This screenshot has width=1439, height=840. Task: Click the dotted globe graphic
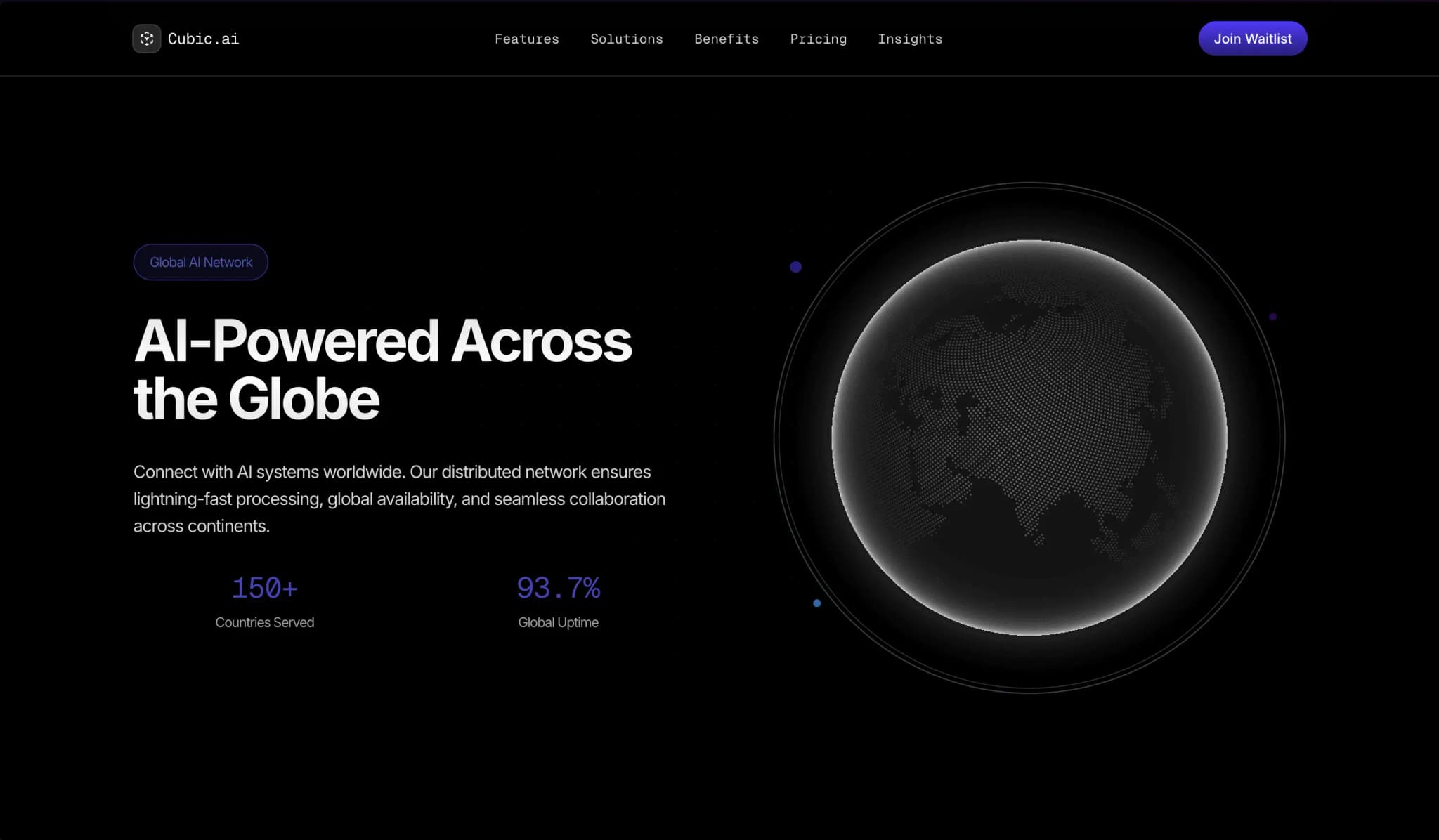1029,438
